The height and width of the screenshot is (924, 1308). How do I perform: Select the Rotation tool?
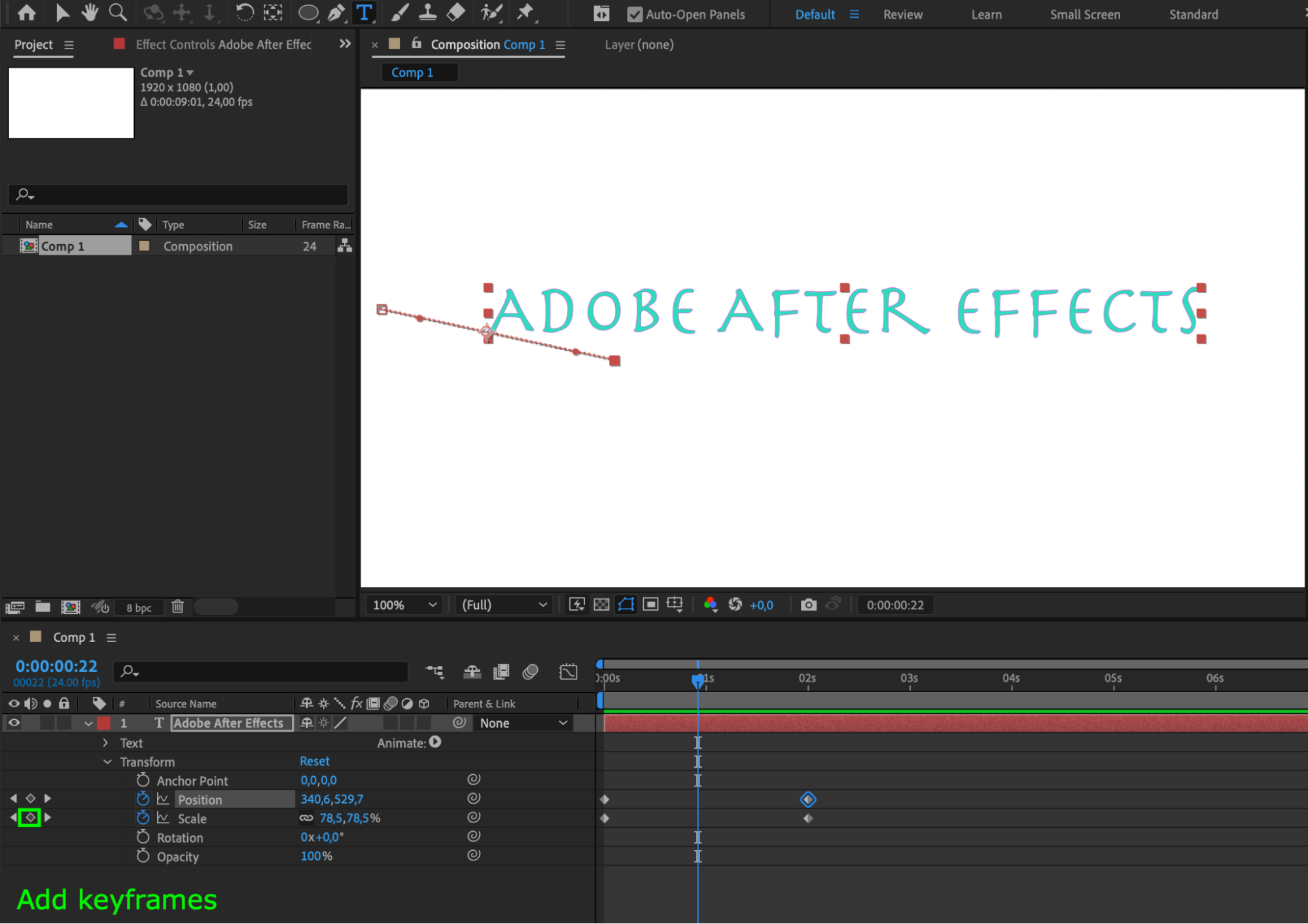245,12
